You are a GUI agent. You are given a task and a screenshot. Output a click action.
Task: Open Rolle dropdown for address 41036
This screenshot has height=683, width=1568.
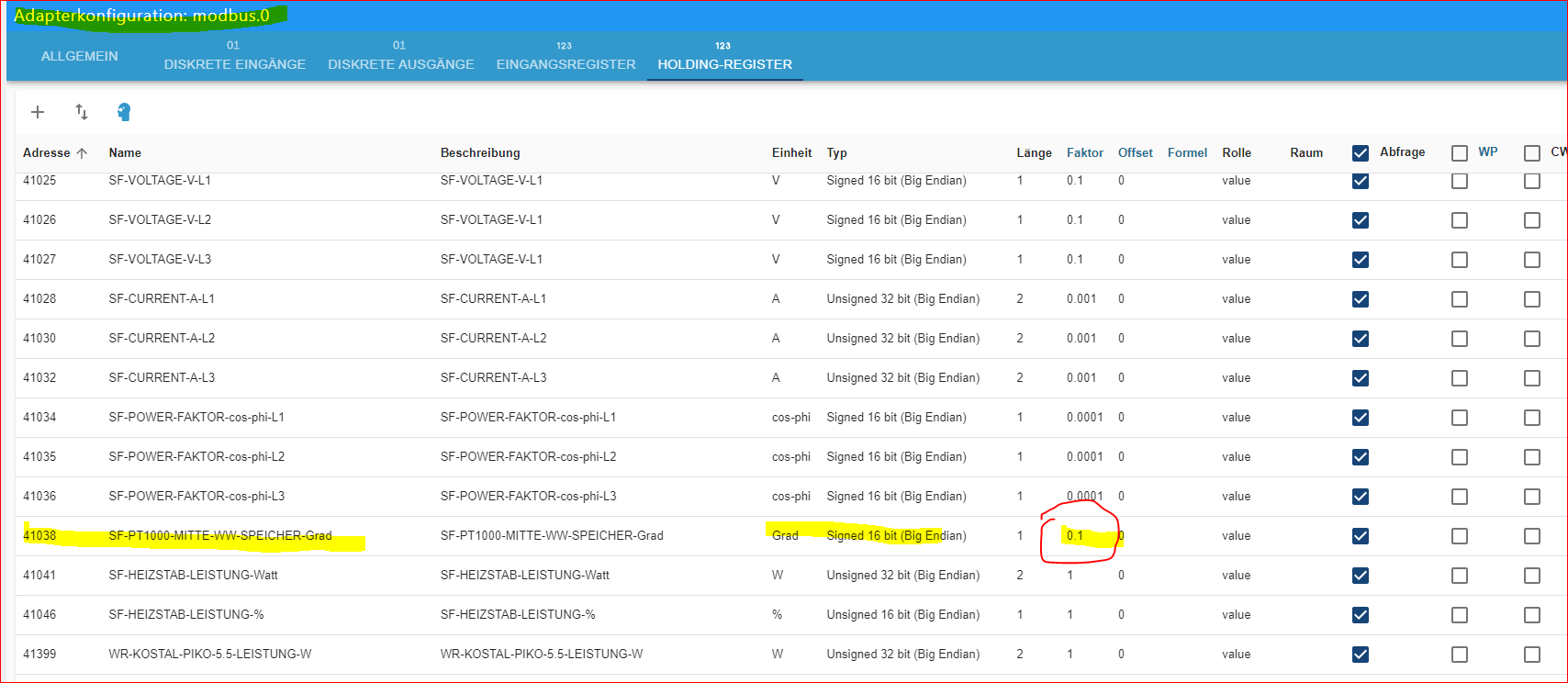pos(1236,496)
